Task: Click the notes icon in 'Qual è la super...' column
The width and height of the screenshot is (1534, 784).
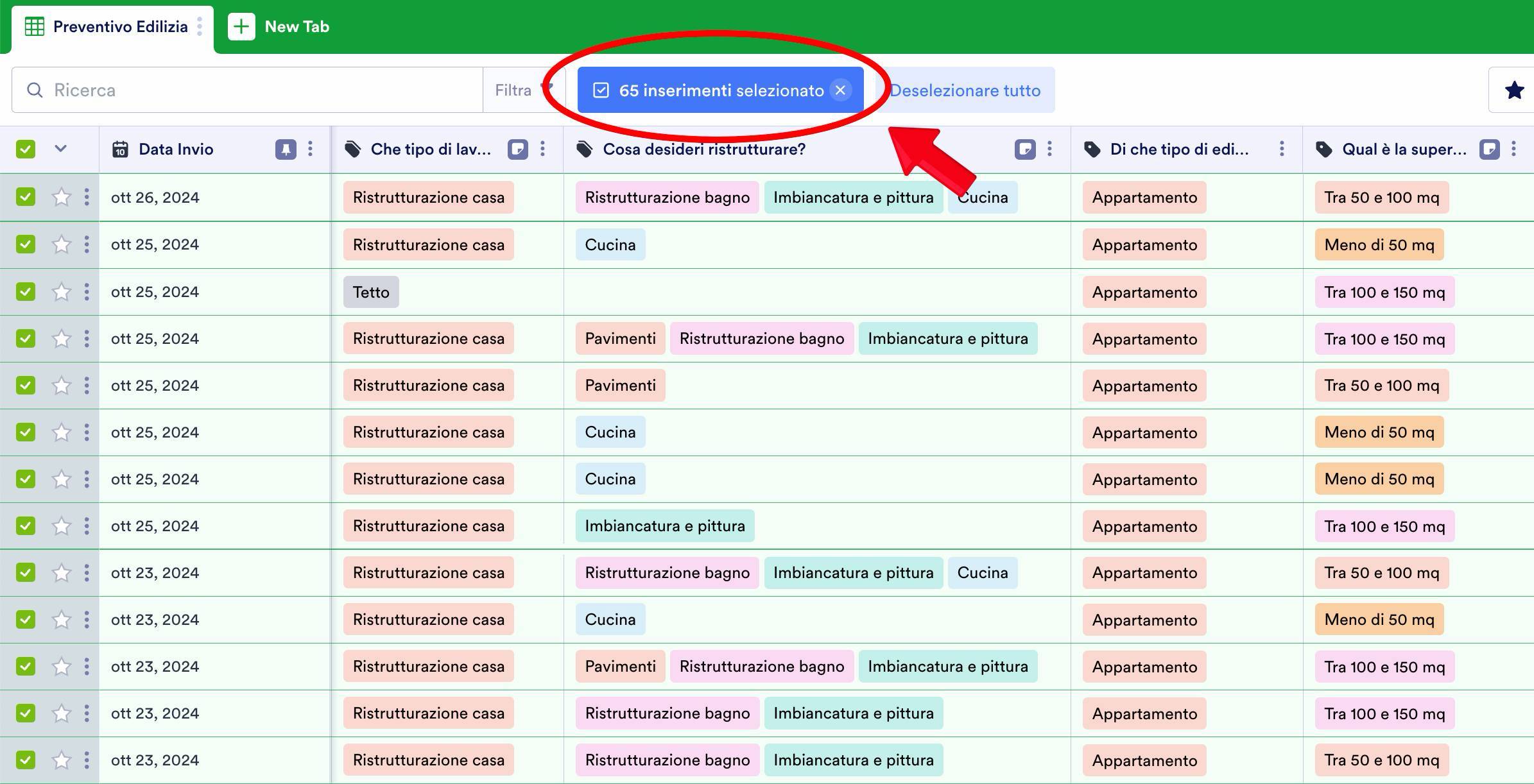Action: pyautogui.click(x=1490, y=149)
